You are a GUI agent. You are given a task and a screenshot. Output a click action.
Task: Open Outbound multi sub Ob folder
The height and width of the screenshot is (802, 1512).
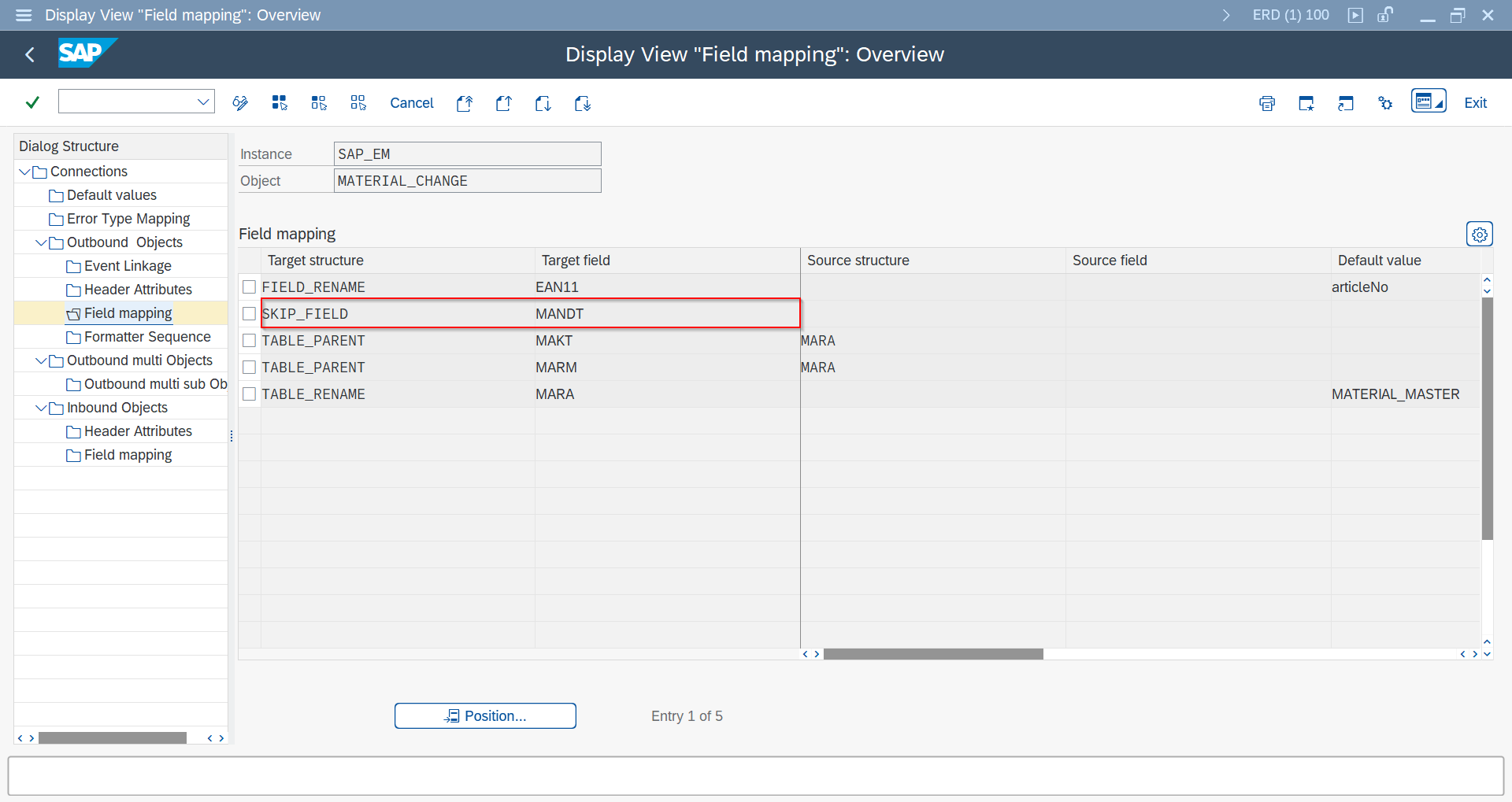pyautogui.click(x=146, y=384)
